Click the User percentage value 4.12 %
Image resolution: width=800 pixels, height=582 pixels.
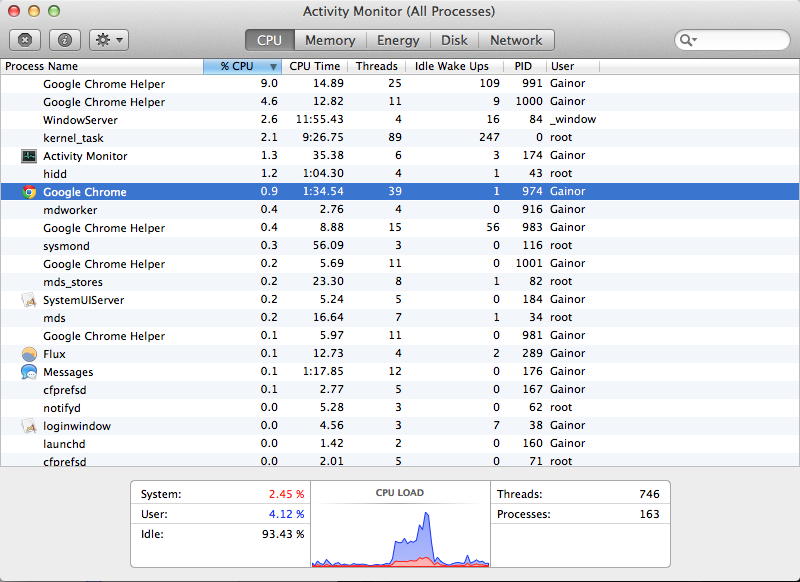(x=286, y=514)
